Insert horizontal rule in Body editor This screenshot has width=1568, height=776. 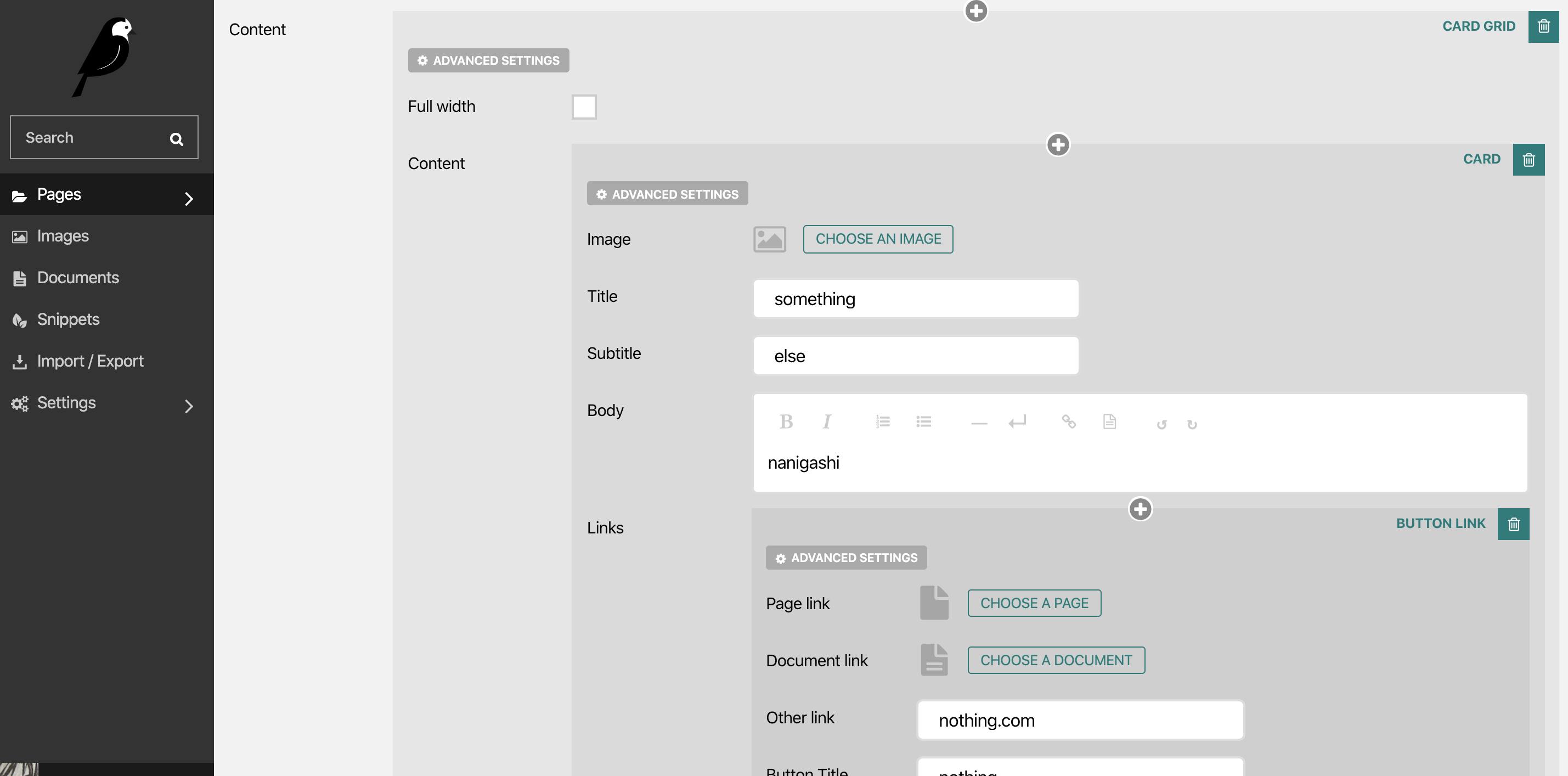click(x=979, y=423)
